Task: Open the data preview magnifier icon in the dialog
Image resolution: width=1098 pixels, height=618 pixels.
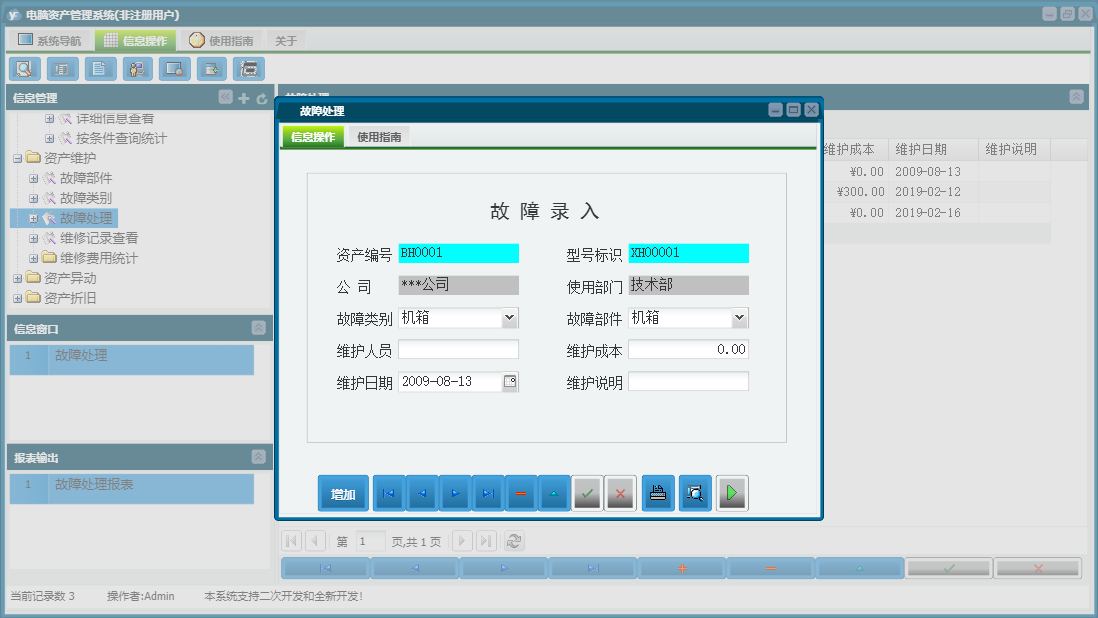Action: point(694,492)
